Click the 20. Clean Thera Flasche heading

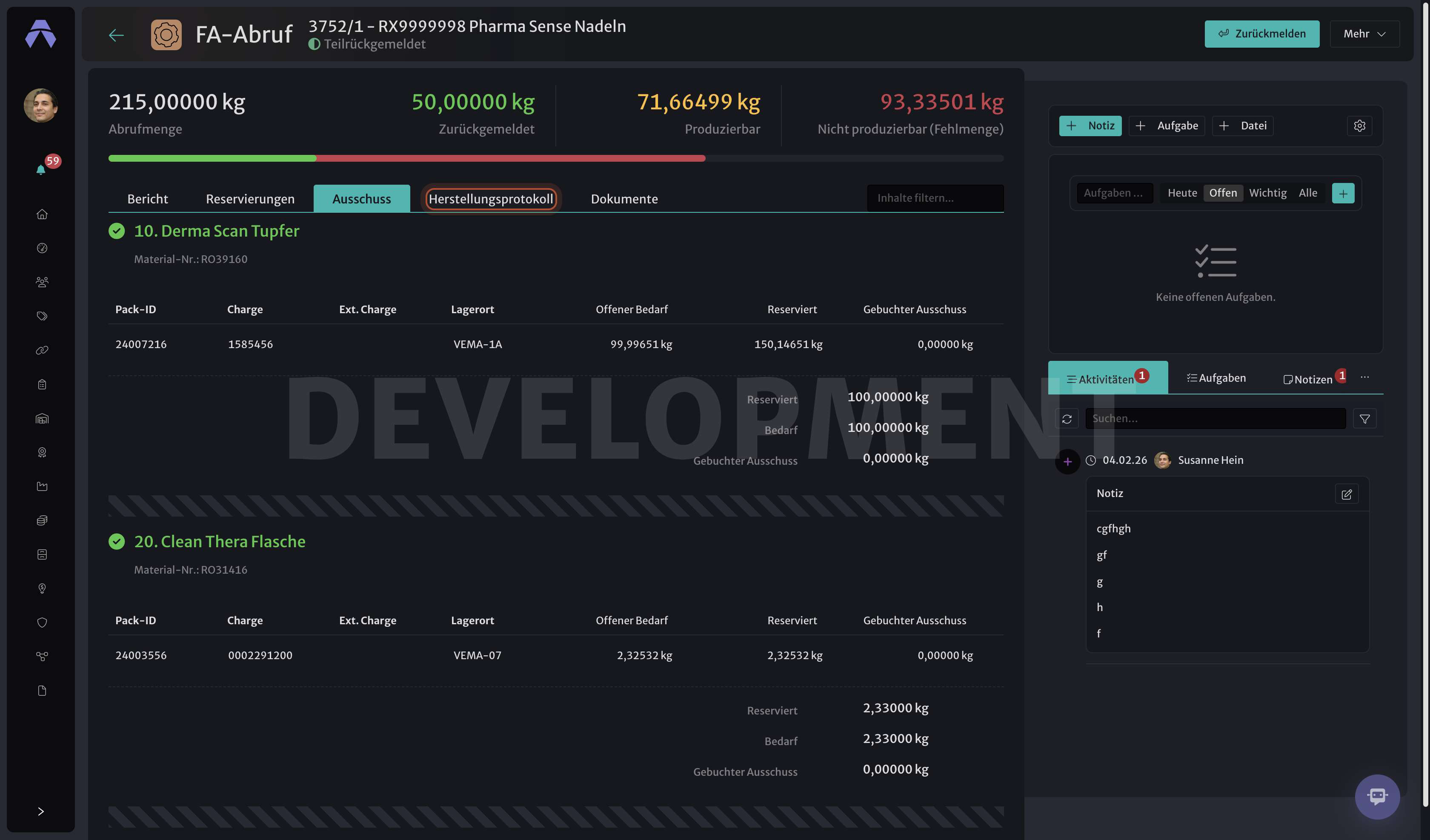[x=220, y=541]
